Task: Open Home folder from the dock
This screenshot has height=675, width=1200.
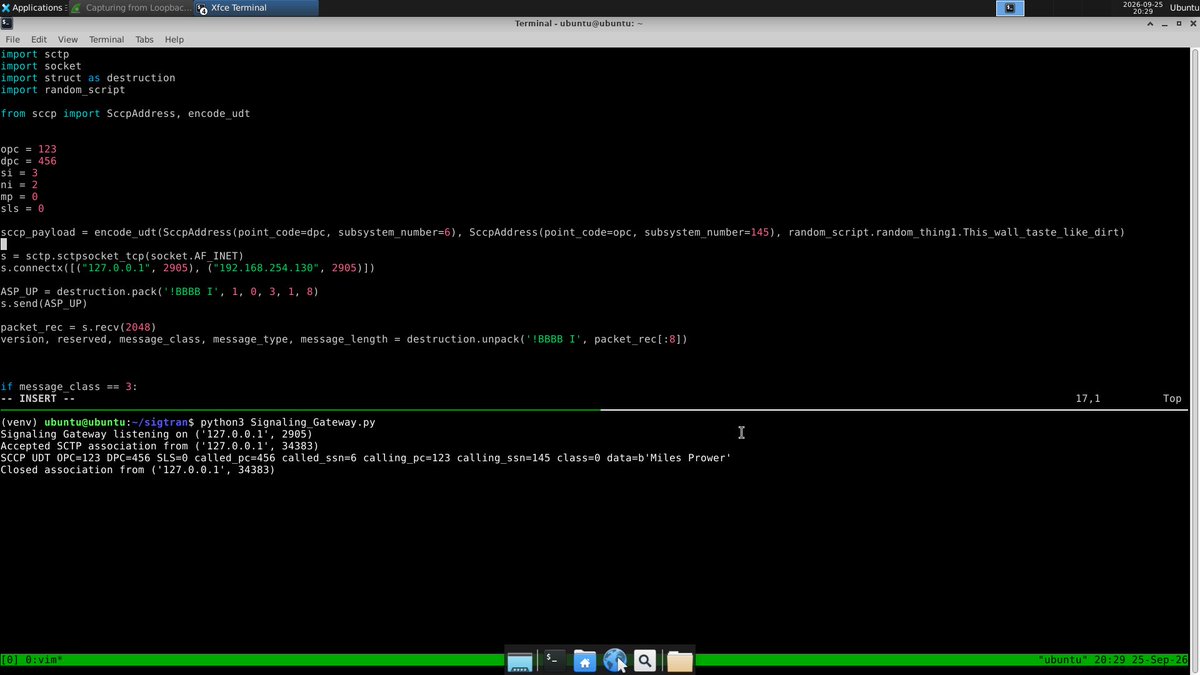Action: [585, 661]
